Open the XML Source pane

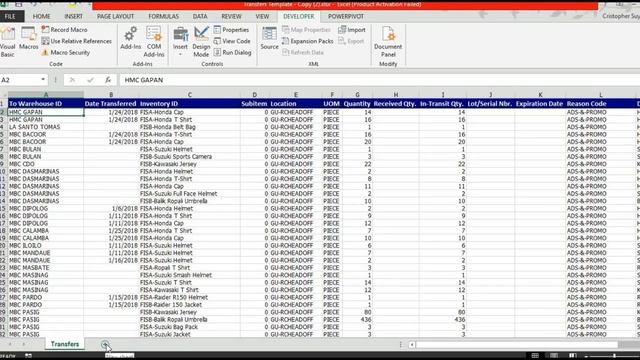pos(269,39)
